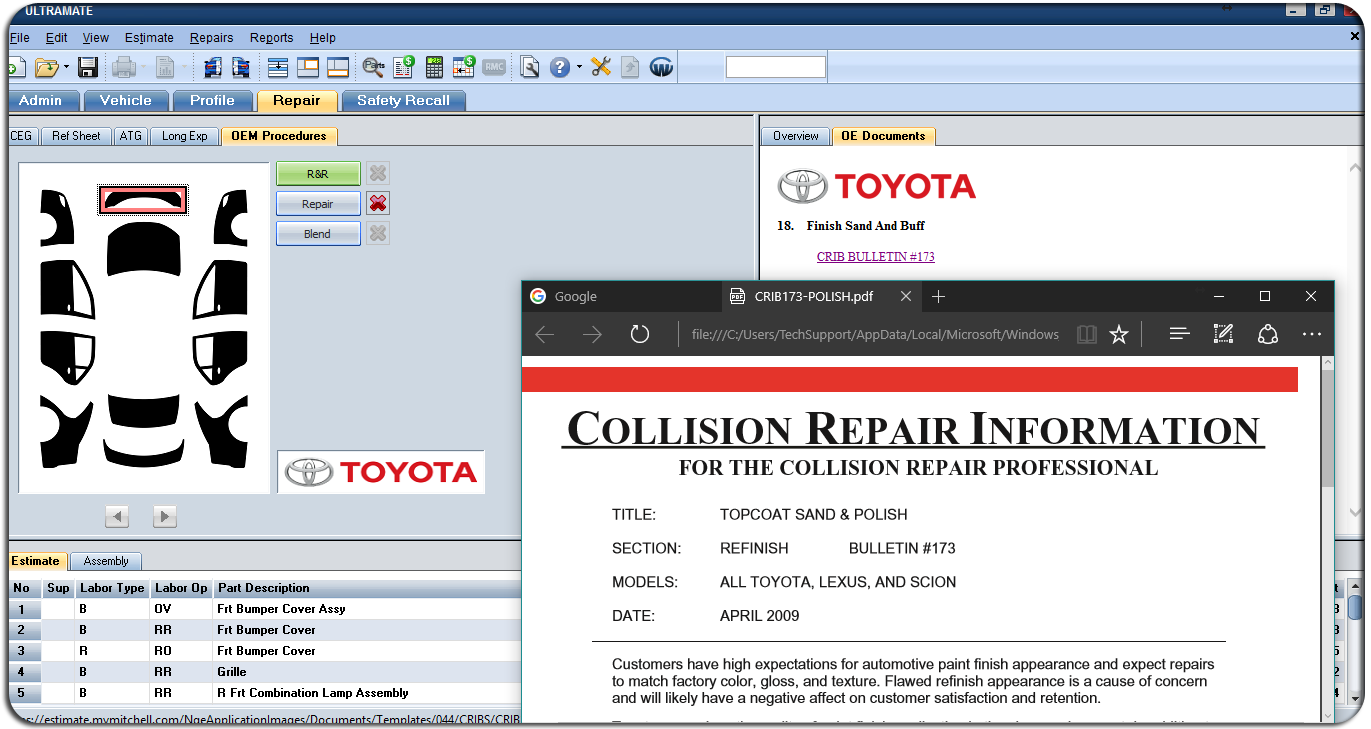Click the Parts search magnifier icon
Screen dimensions: 1371x729
374,68
